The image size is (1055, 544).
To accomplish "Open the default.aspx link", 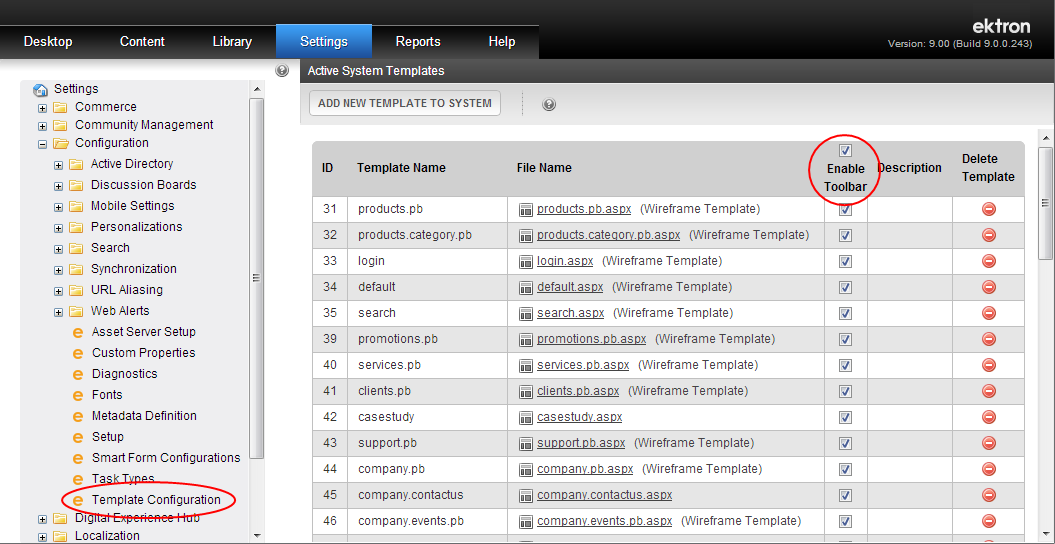I will [x=570, y=287].
